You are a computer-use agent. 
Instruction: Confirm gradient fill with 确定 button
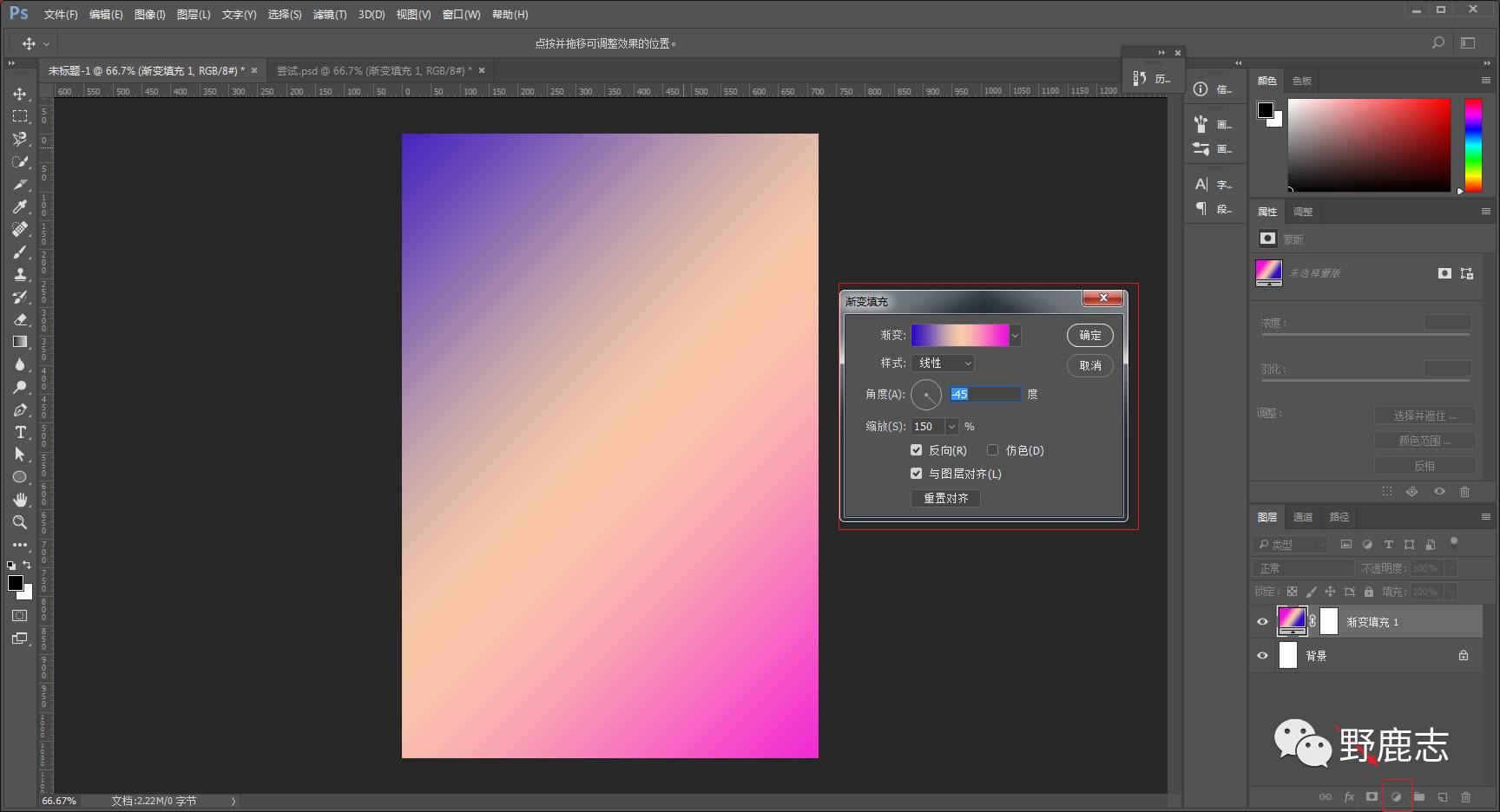(x=1089, y=336)
